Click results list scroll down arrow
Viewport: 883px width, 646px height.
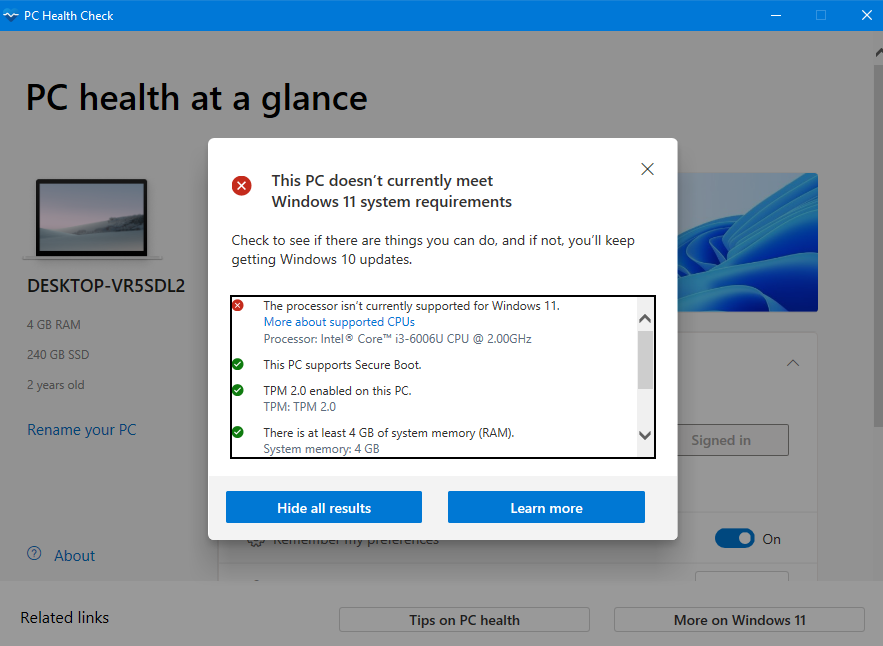click(645, 435)
